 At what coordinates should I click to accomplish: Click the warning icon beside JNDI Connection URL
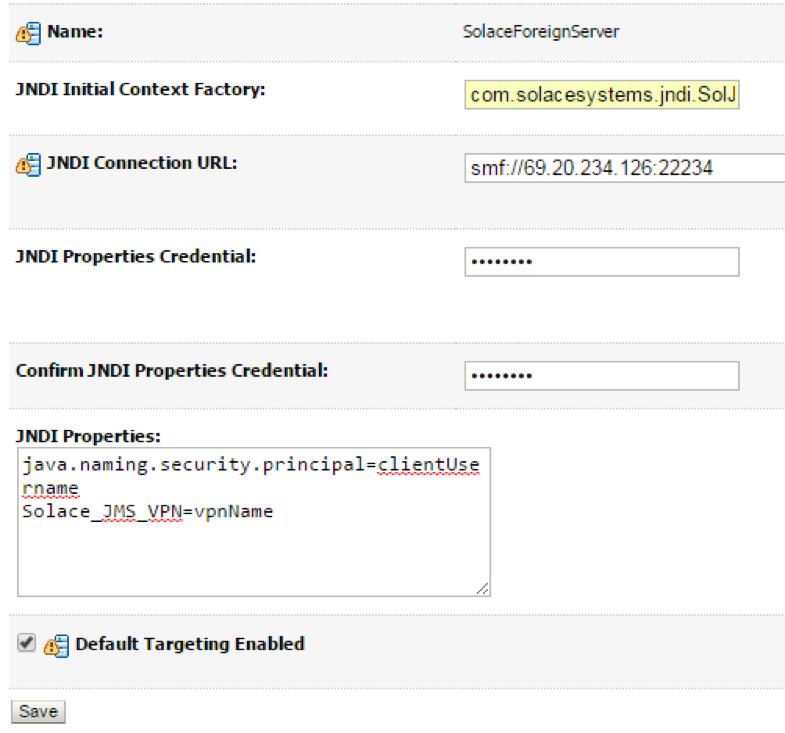(28, 164)
